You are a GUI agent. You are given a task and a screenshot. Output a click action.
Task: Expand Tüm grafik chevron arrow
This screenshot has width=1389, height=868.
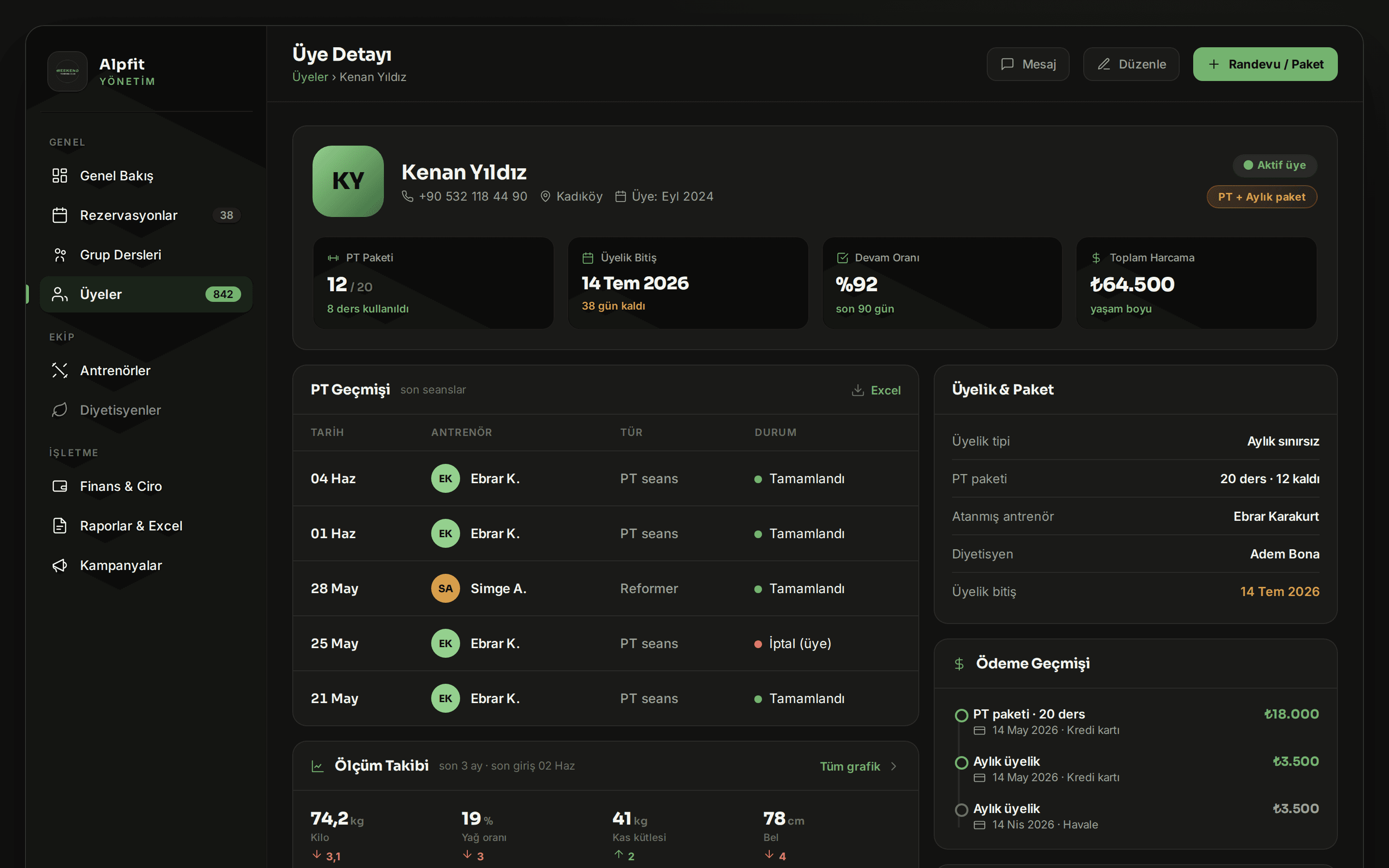point(894,766)
